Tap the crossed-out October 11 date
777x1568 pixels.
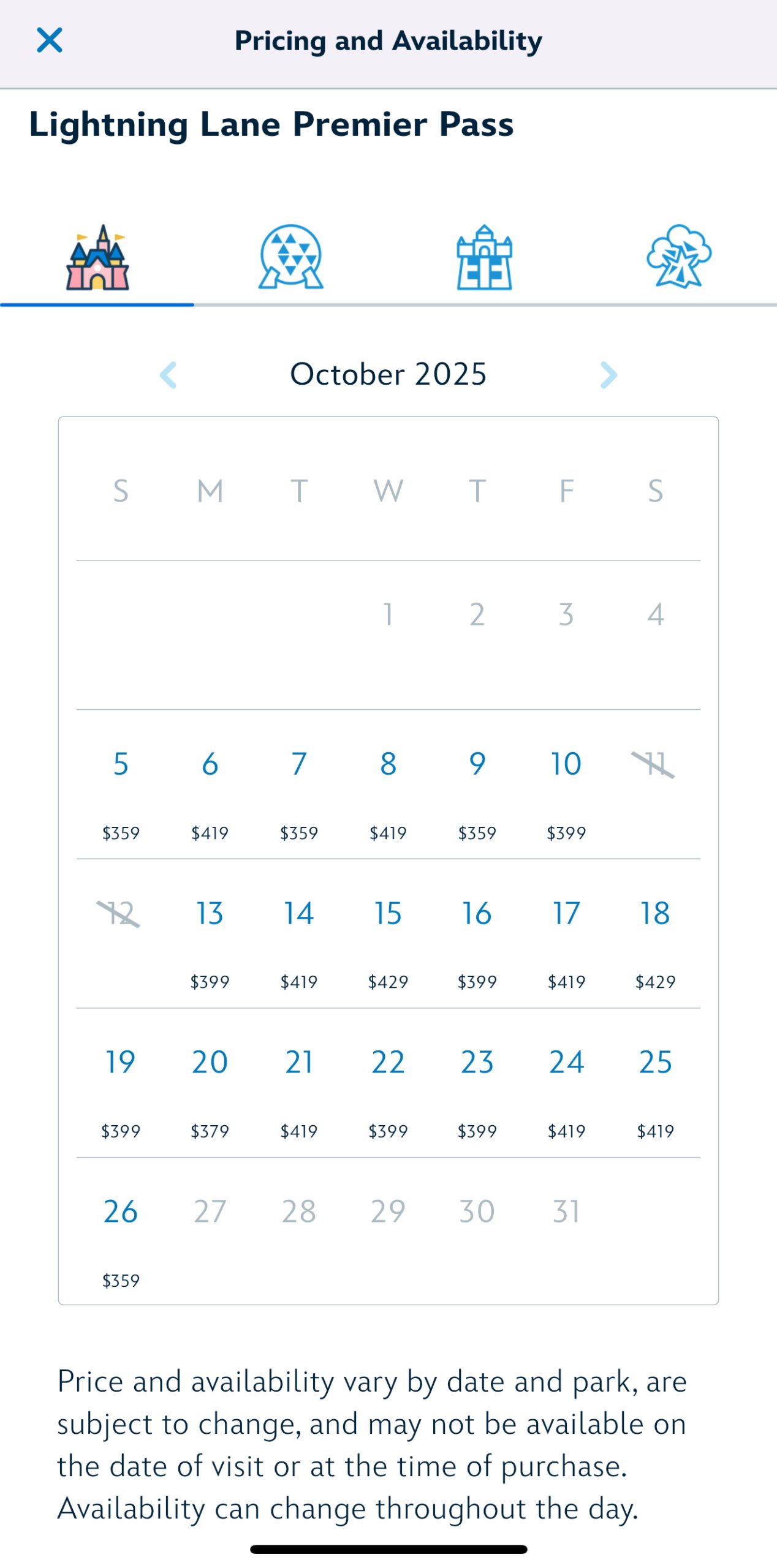click(x=654, y=764)
